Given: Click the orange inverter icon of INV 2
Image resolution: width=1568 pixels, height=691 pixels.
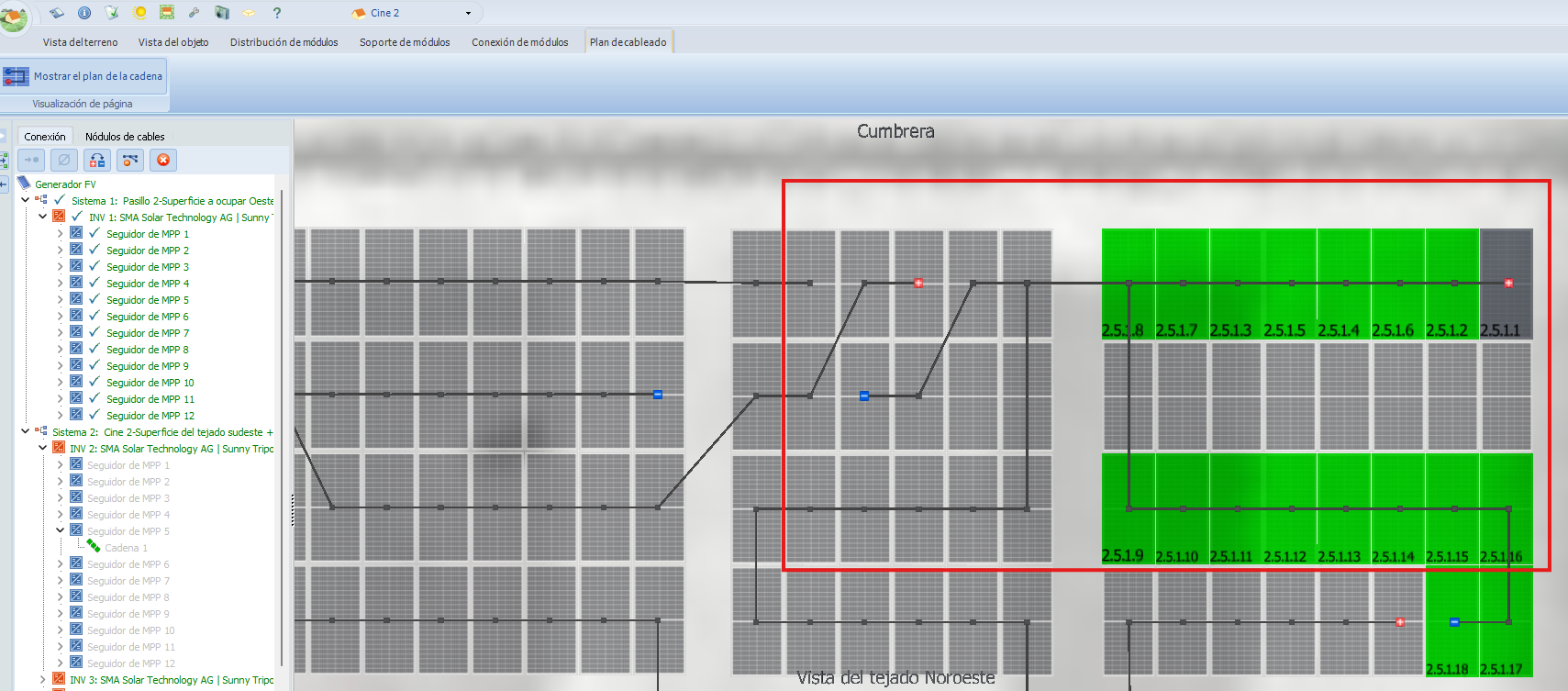Looking at the screenshot, I should [x=59, y=448].
